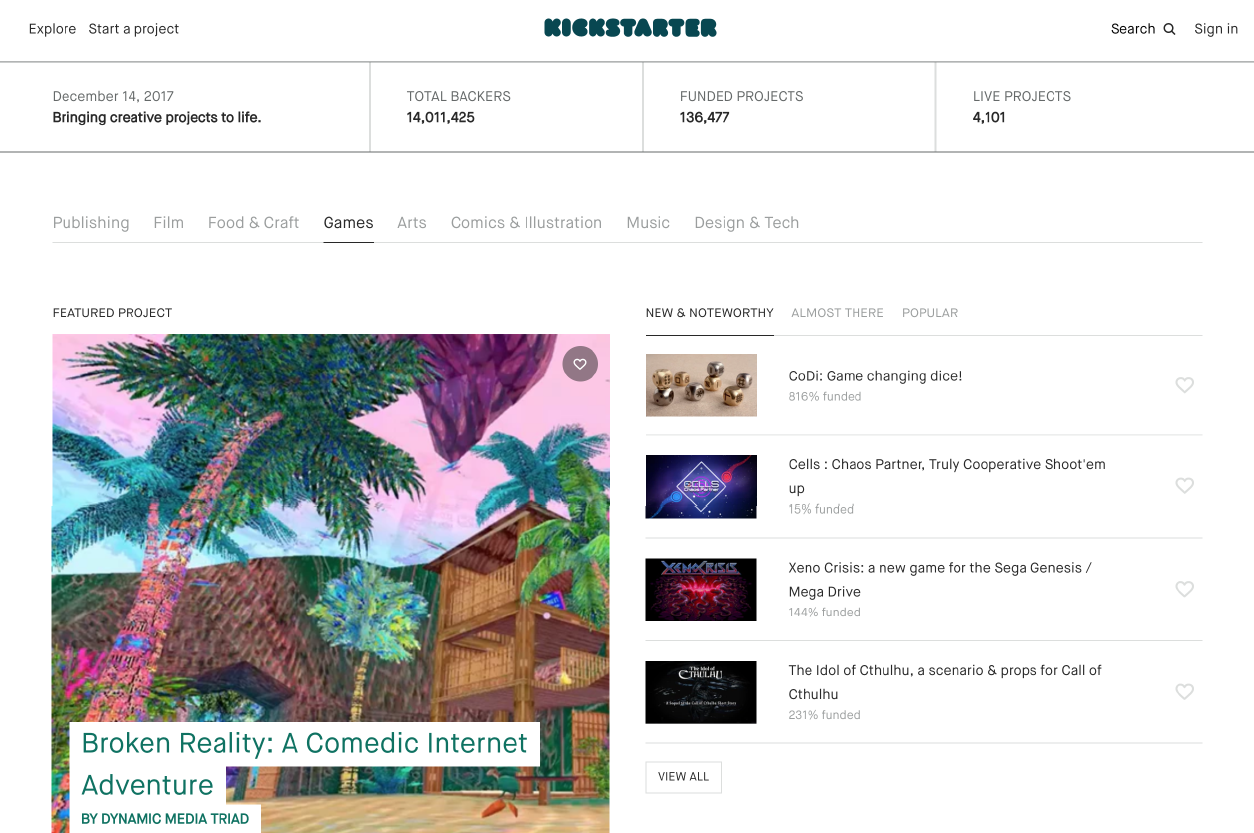
Task: Select the Design & Tech category
Action: point(747,223)
